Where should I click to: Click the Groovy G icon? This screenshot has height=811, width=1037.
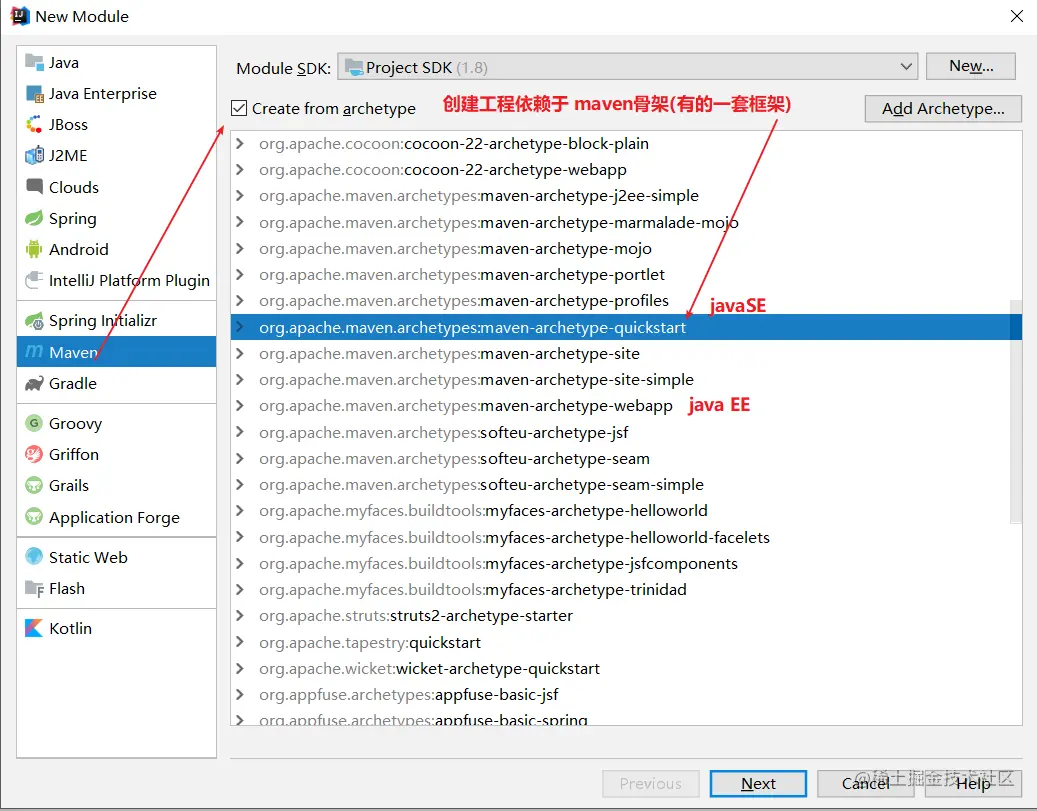coord(34,423)
